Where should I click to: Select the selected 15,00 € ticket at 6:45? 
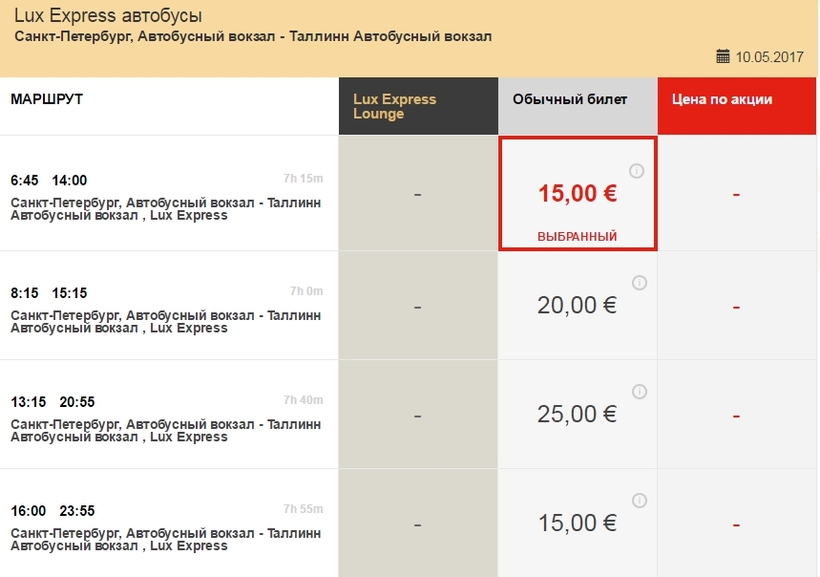[578, 194]
